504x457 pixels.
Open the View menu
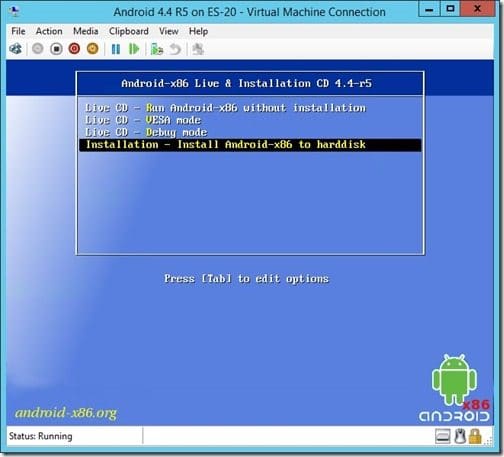click(168, 31)
